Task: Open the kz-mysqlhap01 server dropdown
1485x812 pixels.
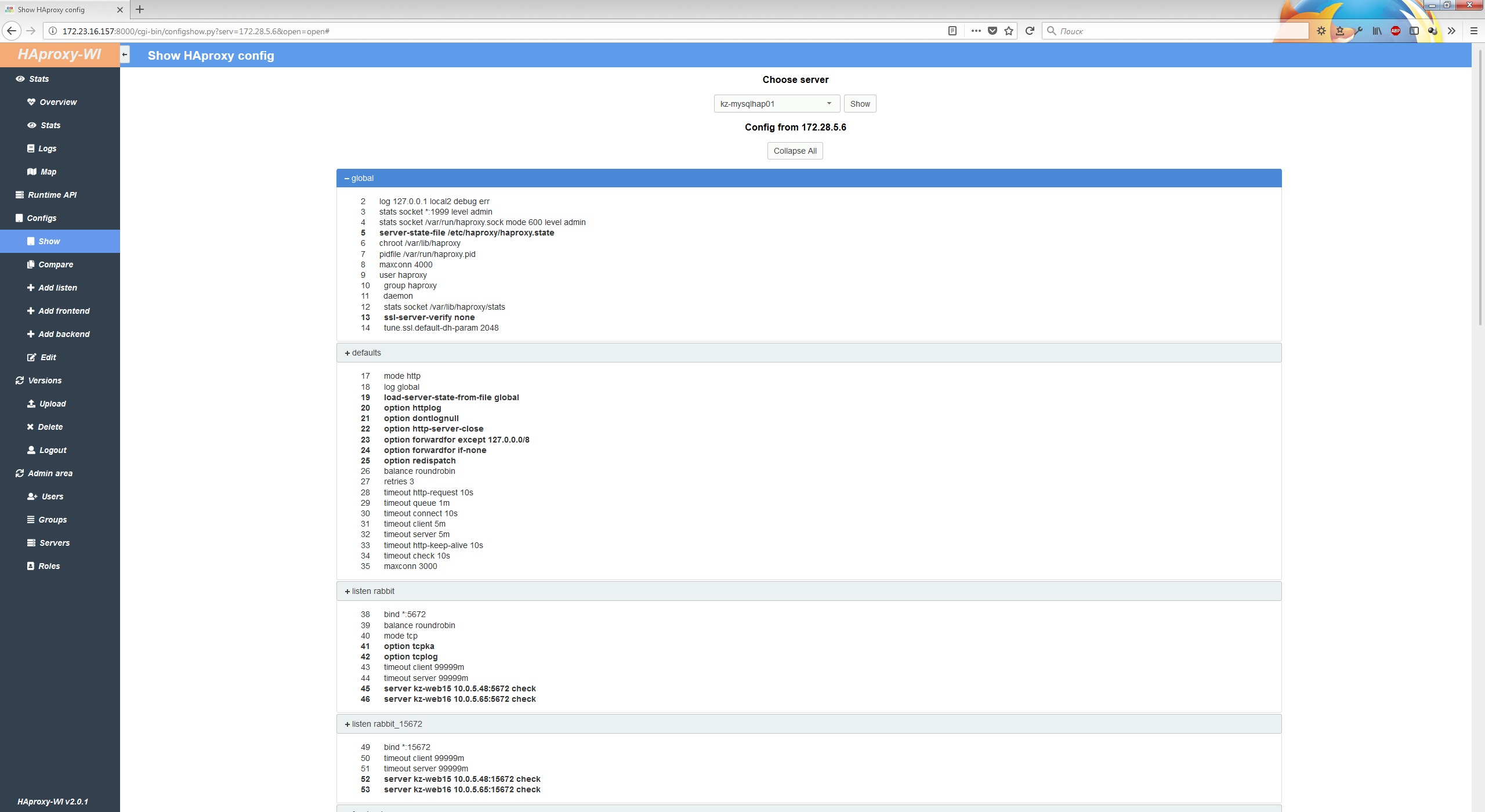Action: coord(776,104)
